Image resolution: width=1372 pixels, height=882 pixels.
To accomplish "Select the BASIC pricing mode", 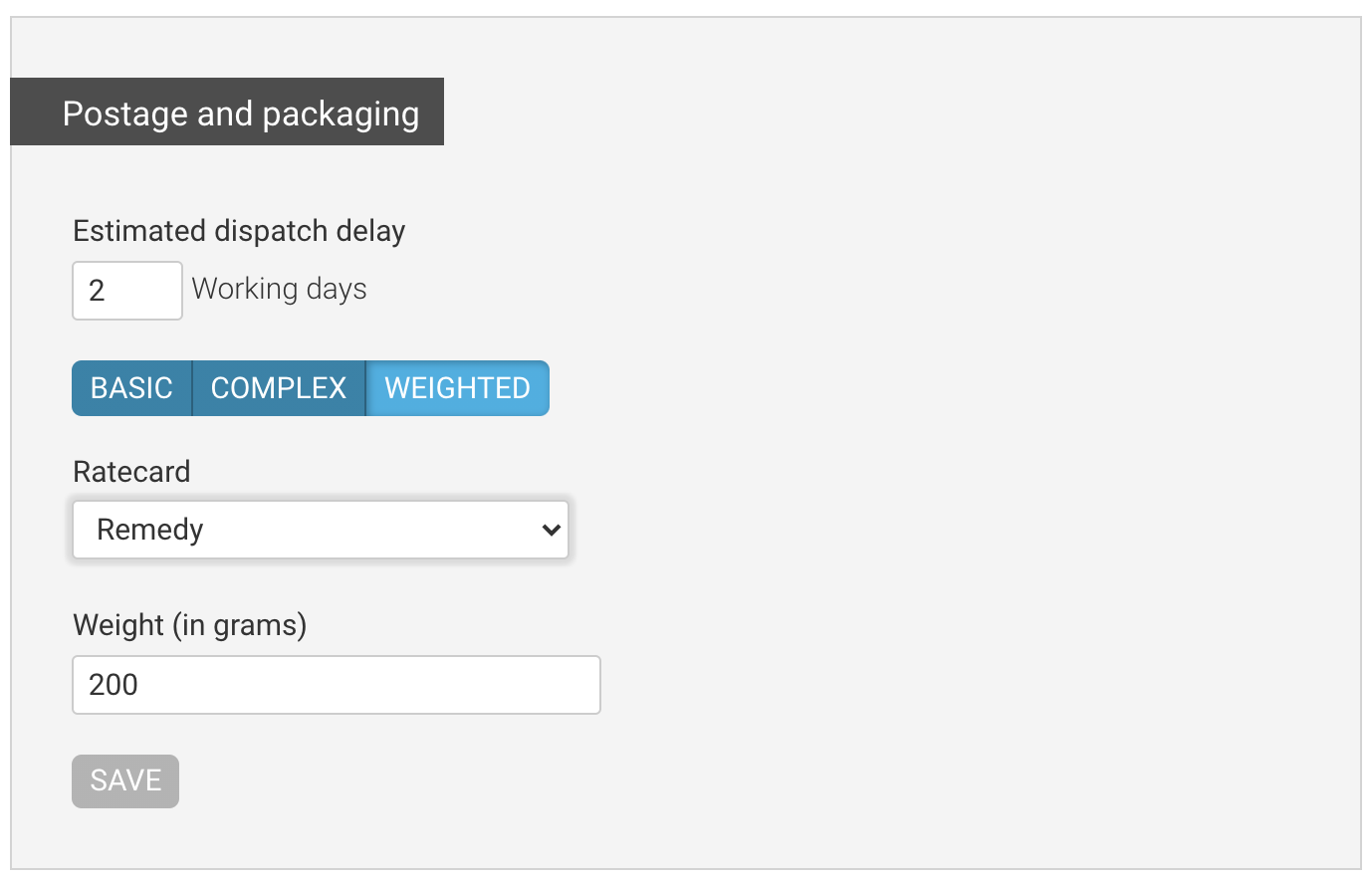I will click(131, 388).
